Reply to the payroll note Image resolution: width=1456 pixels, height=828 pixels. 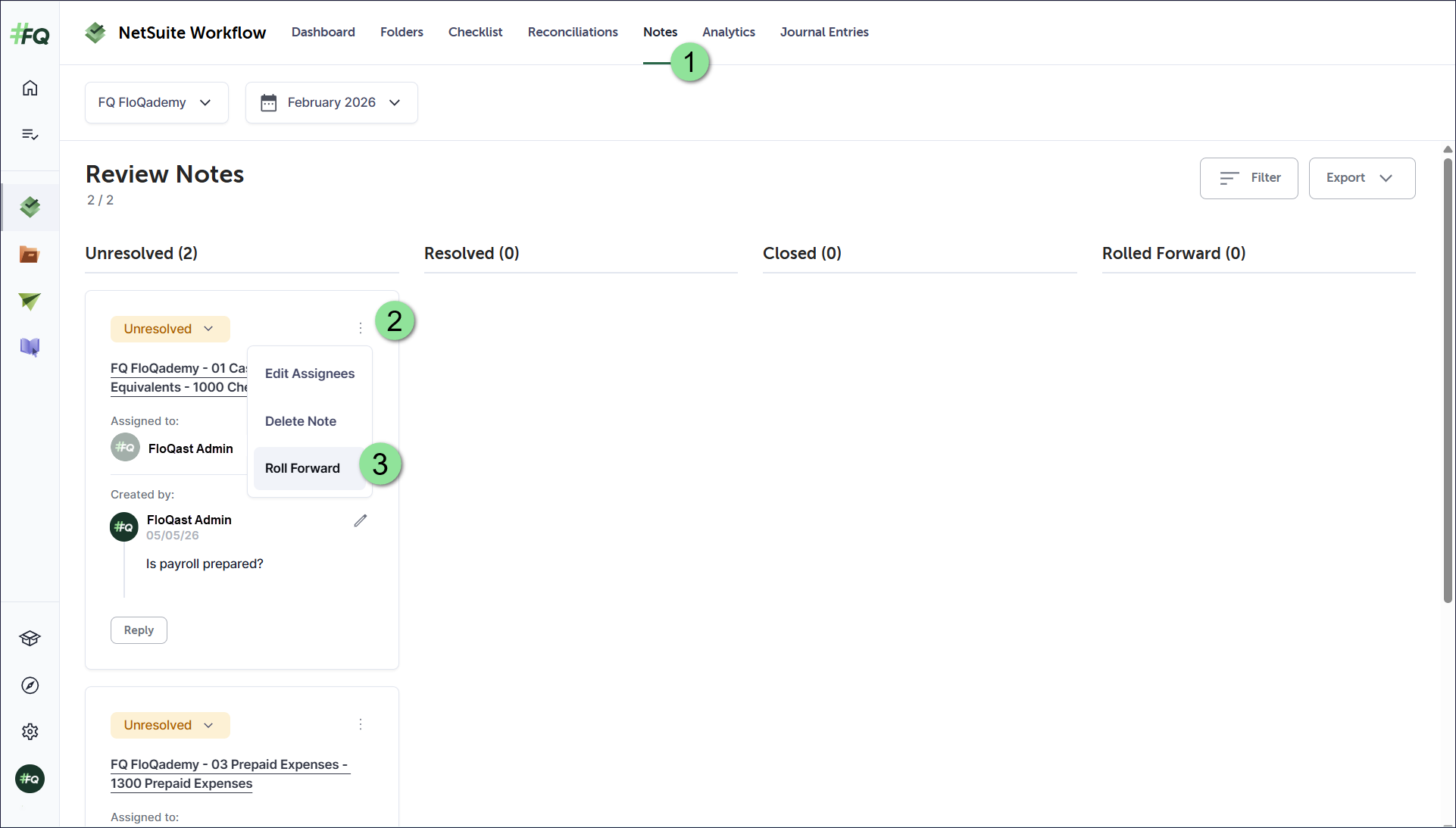(139, 630)
